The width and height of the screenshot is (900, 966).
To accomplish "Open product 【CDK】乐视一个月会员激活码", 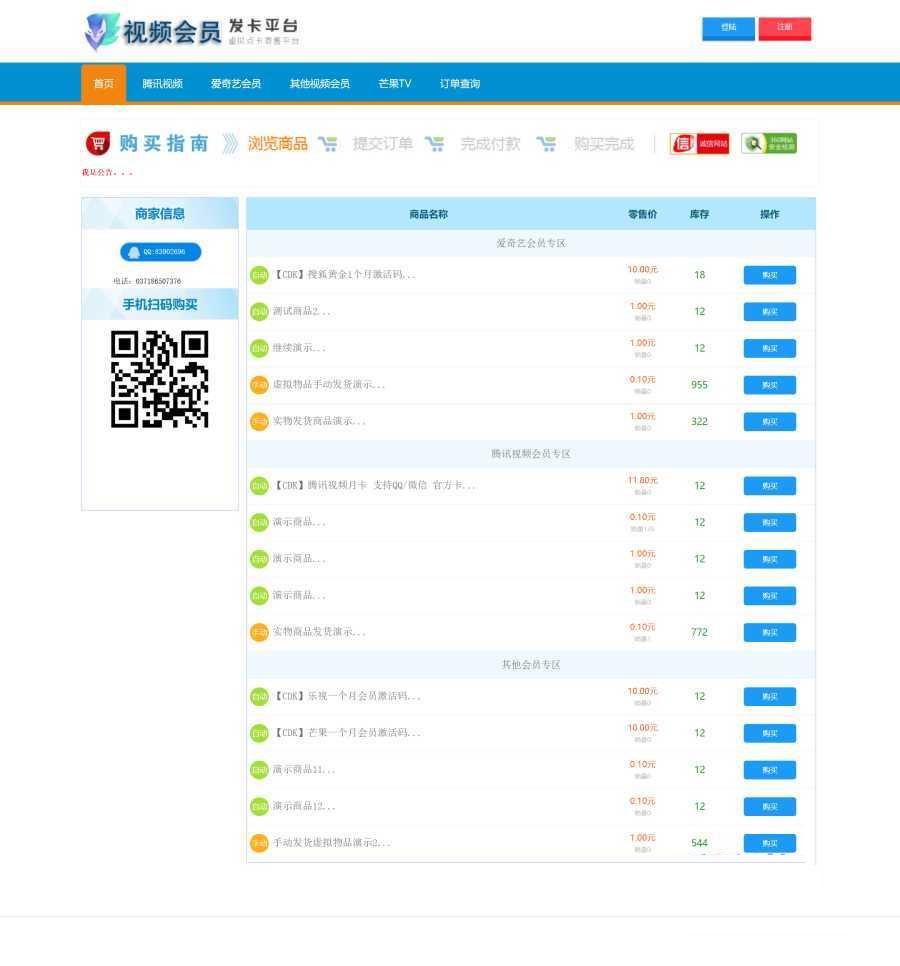I will click(x=347, y=696).
